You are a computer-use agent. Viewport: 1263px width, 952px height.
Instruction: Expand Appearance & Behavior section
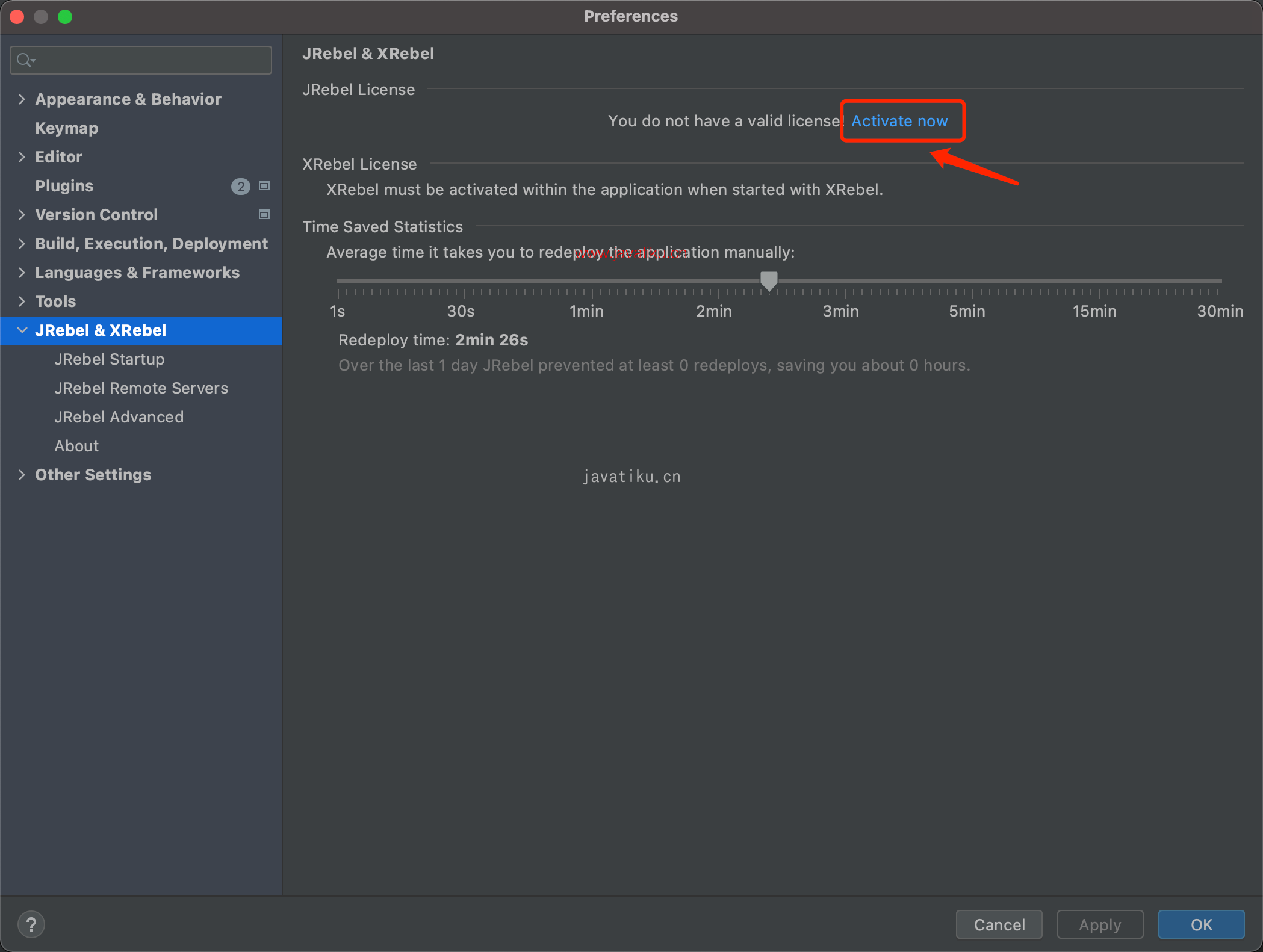[22, 99]
